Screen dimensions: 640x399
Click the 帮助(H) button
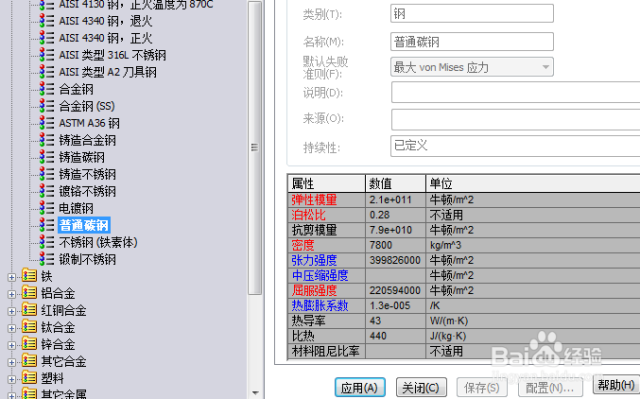[x=616, y=385]
